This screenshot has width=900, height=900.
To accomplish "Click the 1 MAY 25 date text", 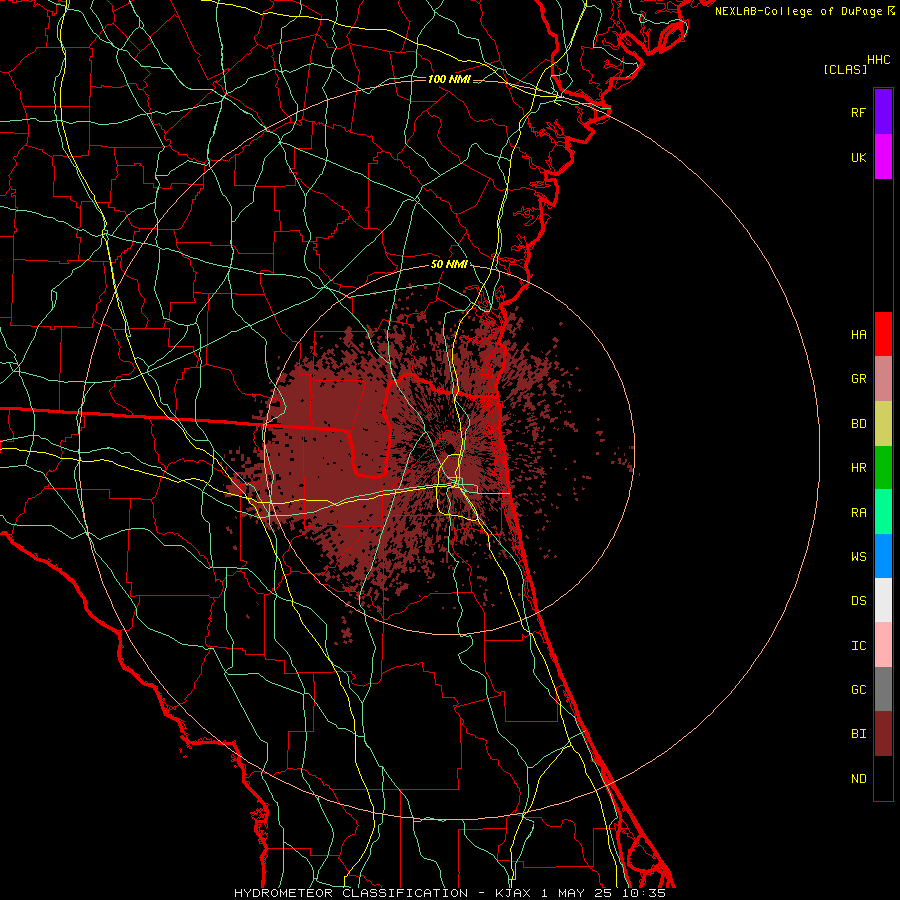I will [x=578, y=893].
